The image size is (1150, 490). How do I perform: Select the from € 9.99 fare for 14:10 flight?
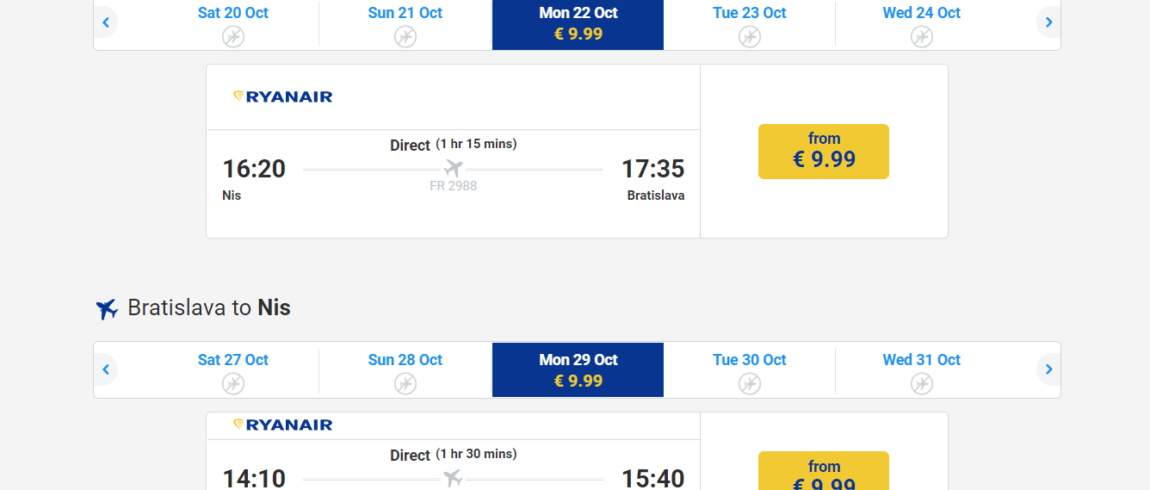coord(824,471)
